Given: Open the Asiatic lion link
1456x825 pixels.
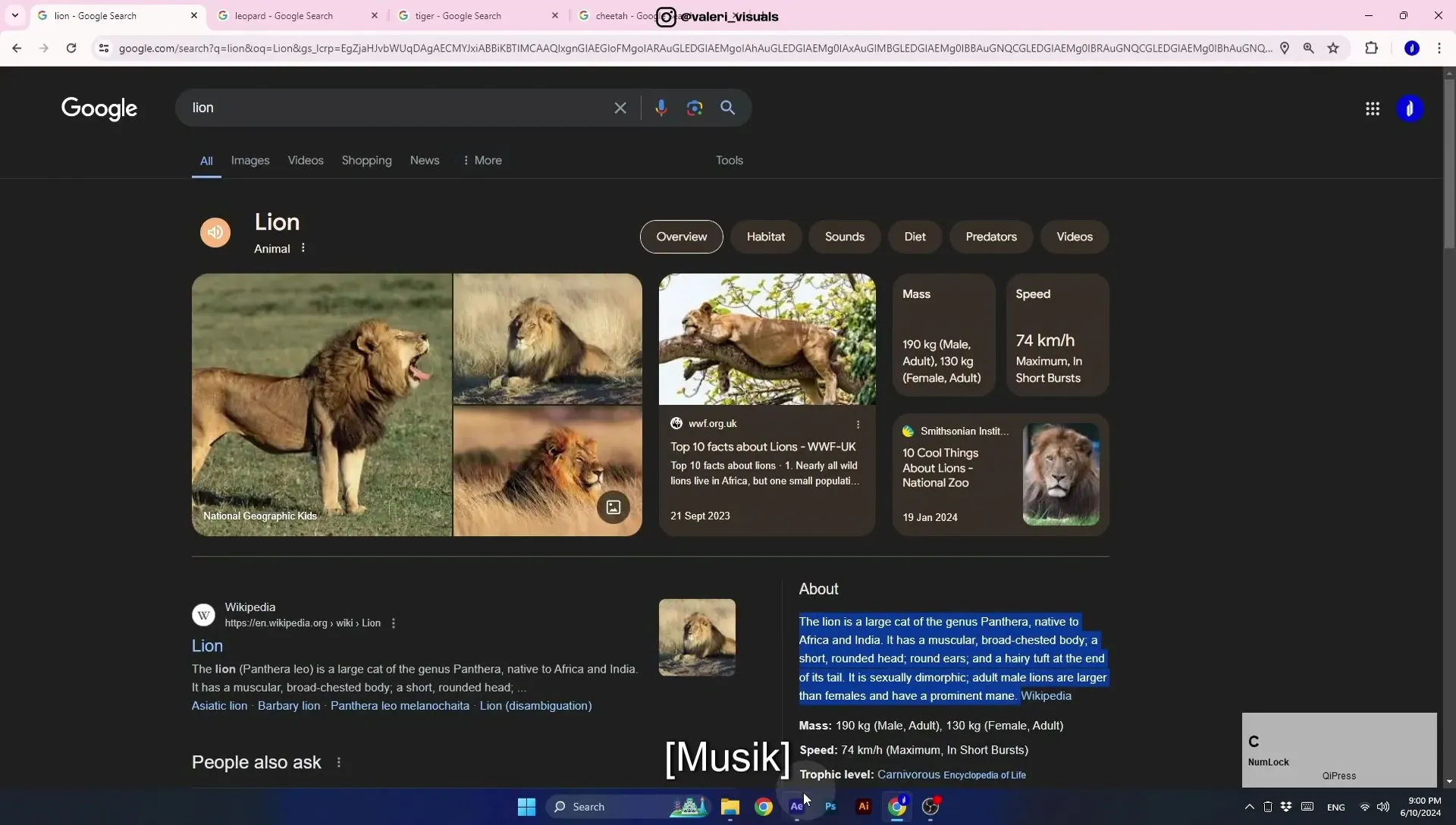Looking at the screenshot, I should pyautogui.click(x=219, y=705).
